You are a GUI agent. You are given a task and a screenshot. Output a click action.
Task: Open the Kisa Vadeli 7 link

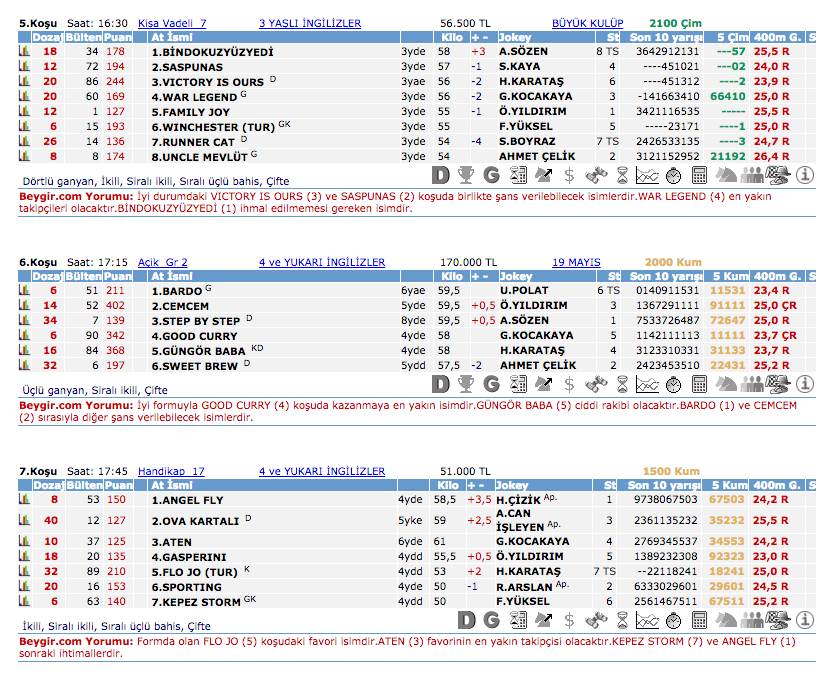172,23
